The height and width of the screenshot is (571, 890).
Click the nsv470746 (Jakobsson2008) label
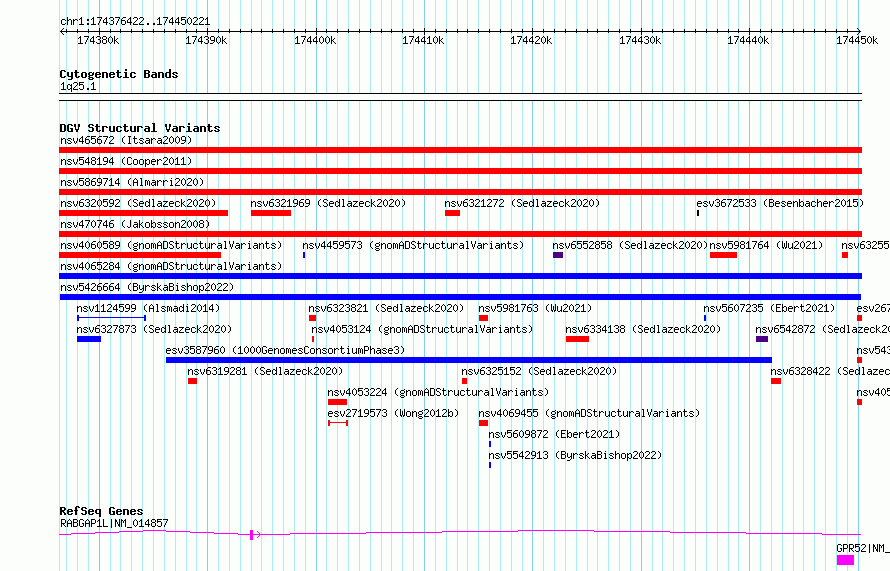click(135, 224)
